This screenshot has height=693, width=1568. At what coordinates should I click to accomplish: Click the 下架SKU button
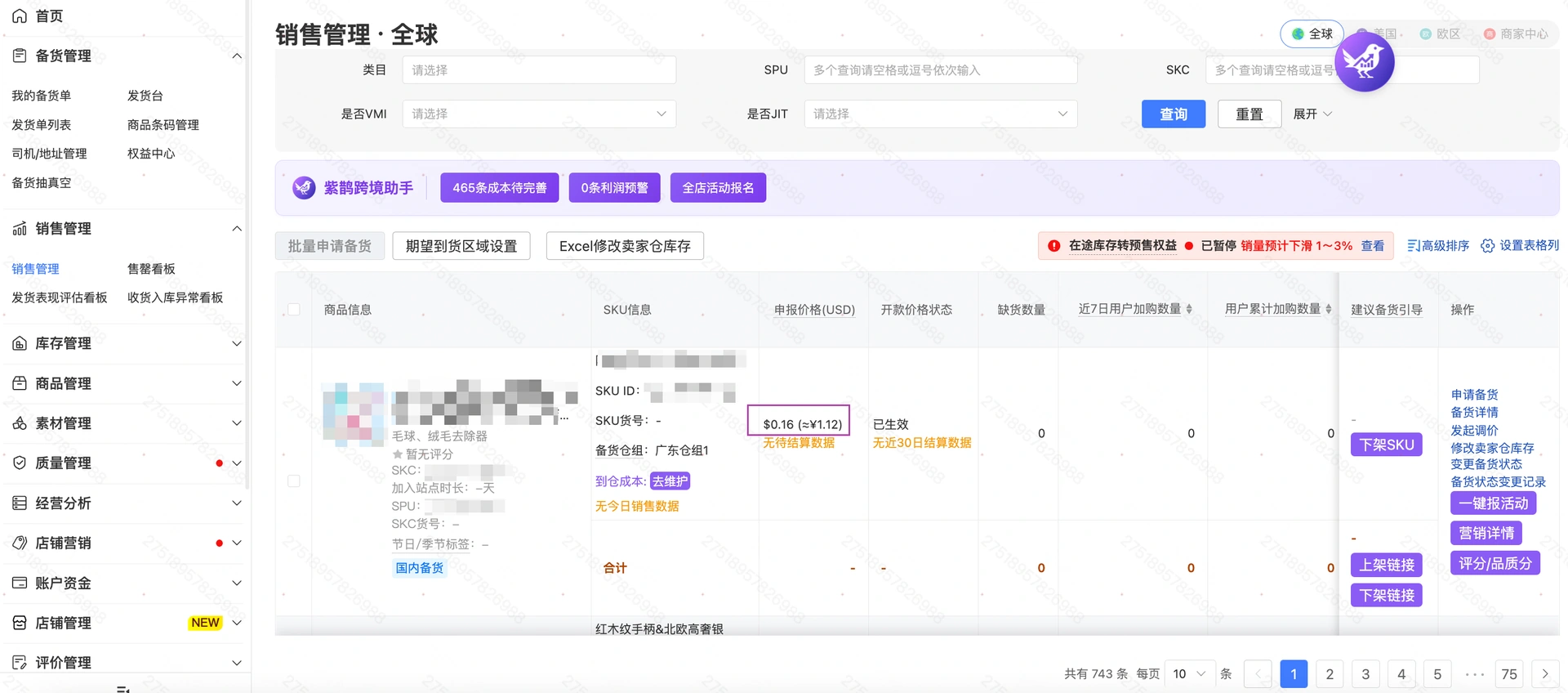(x=1387, y=445)
